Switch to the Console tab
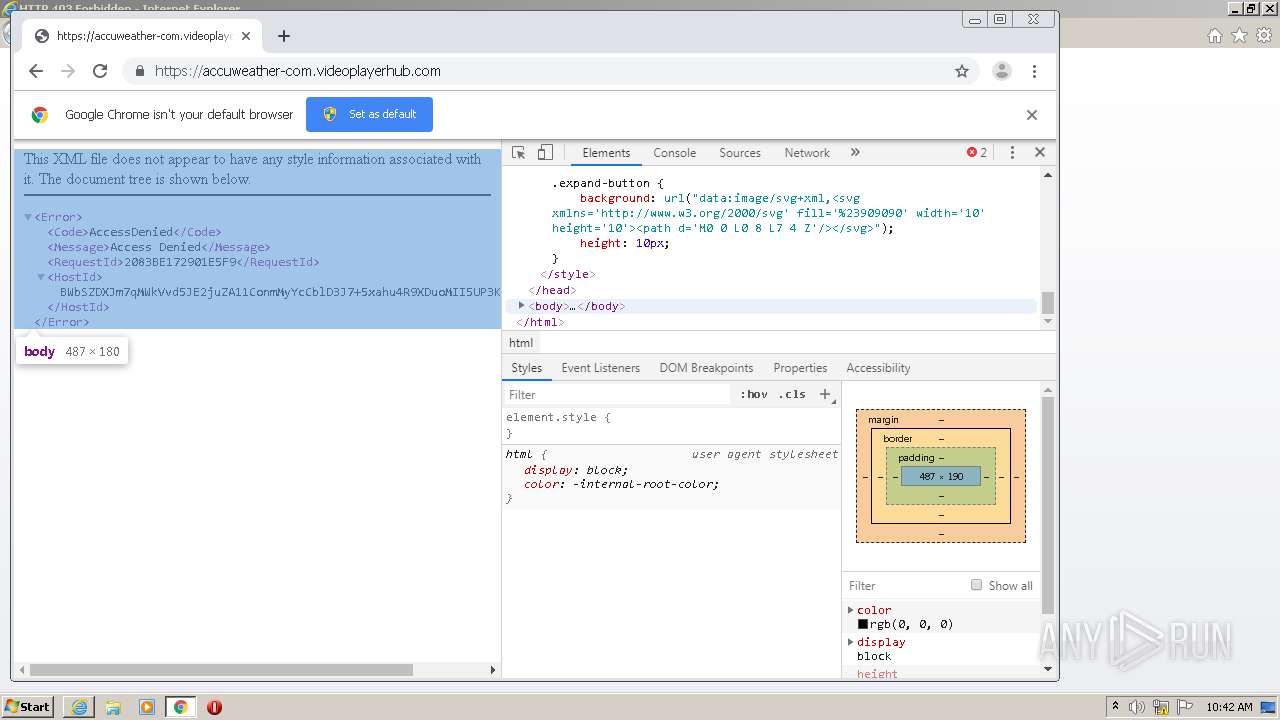1280x720 pixels. (x=674, y=153)
